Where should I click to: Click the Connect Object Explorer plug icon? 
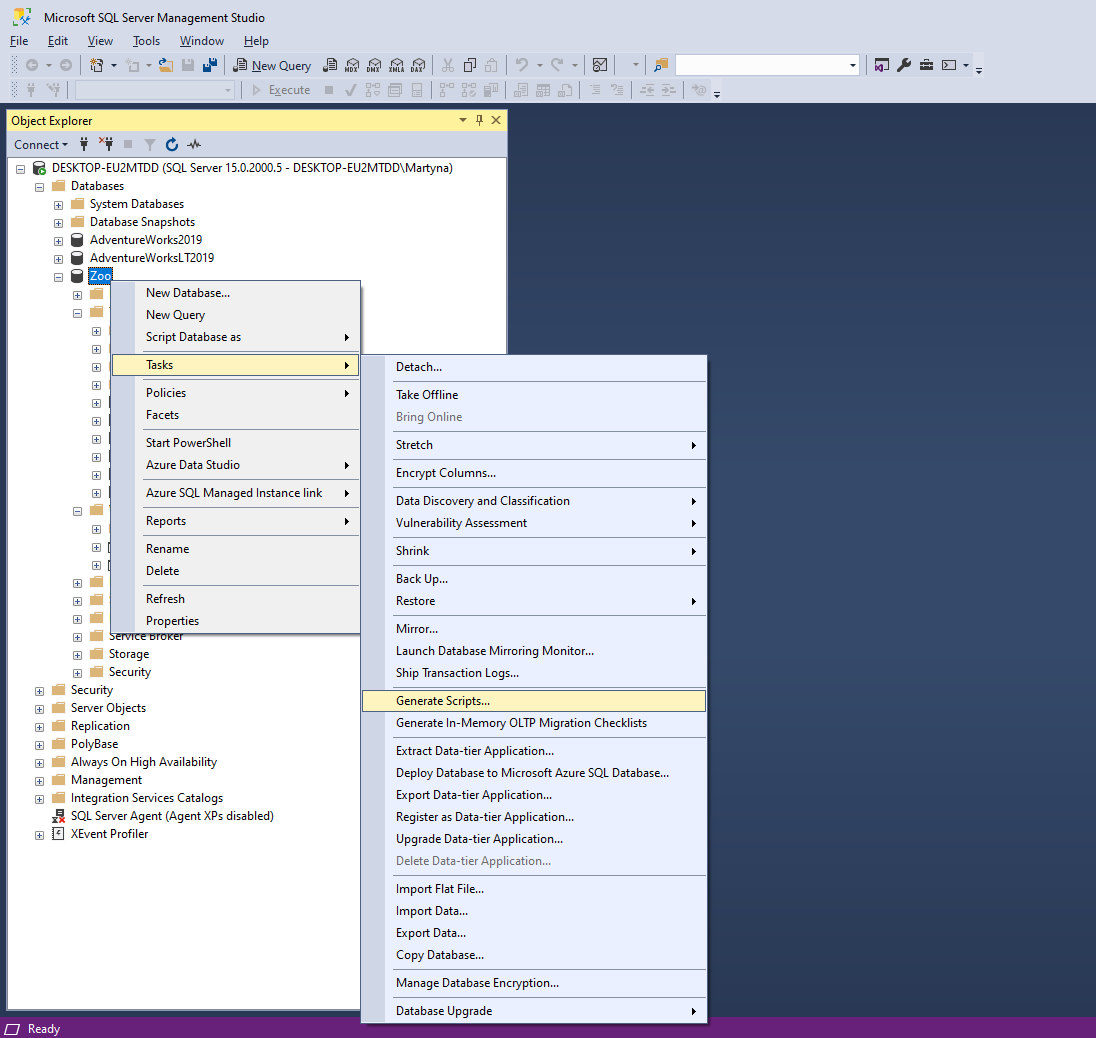pyautogui.click(x=84, y=145)
